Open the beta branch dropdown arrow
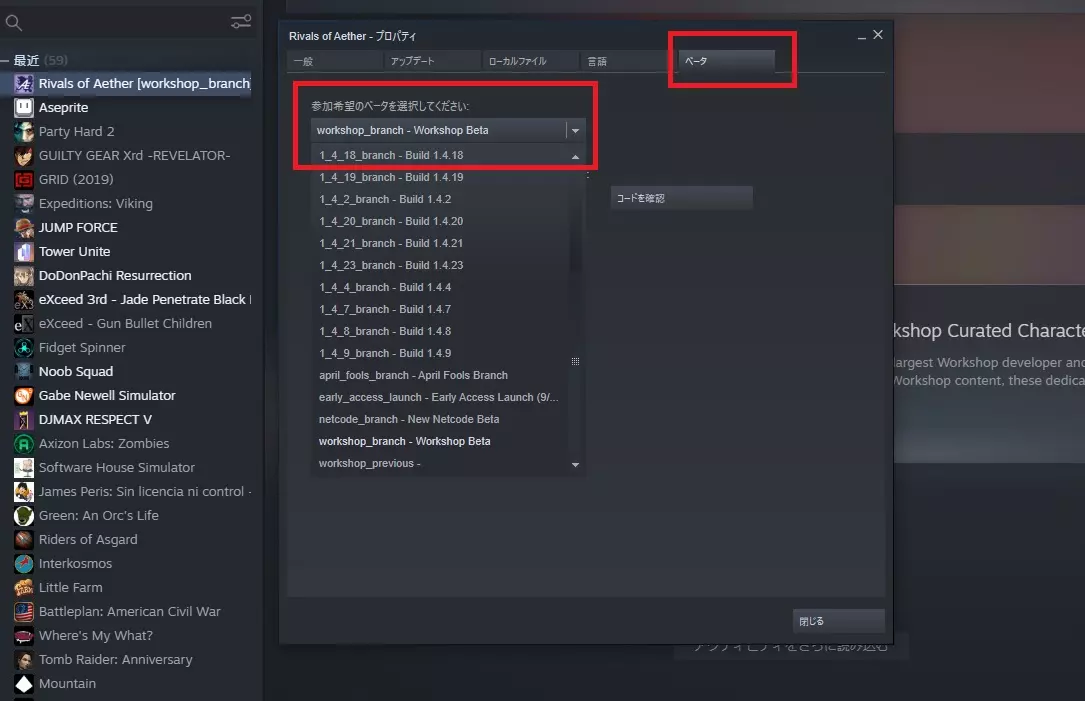 click(575, 130)
